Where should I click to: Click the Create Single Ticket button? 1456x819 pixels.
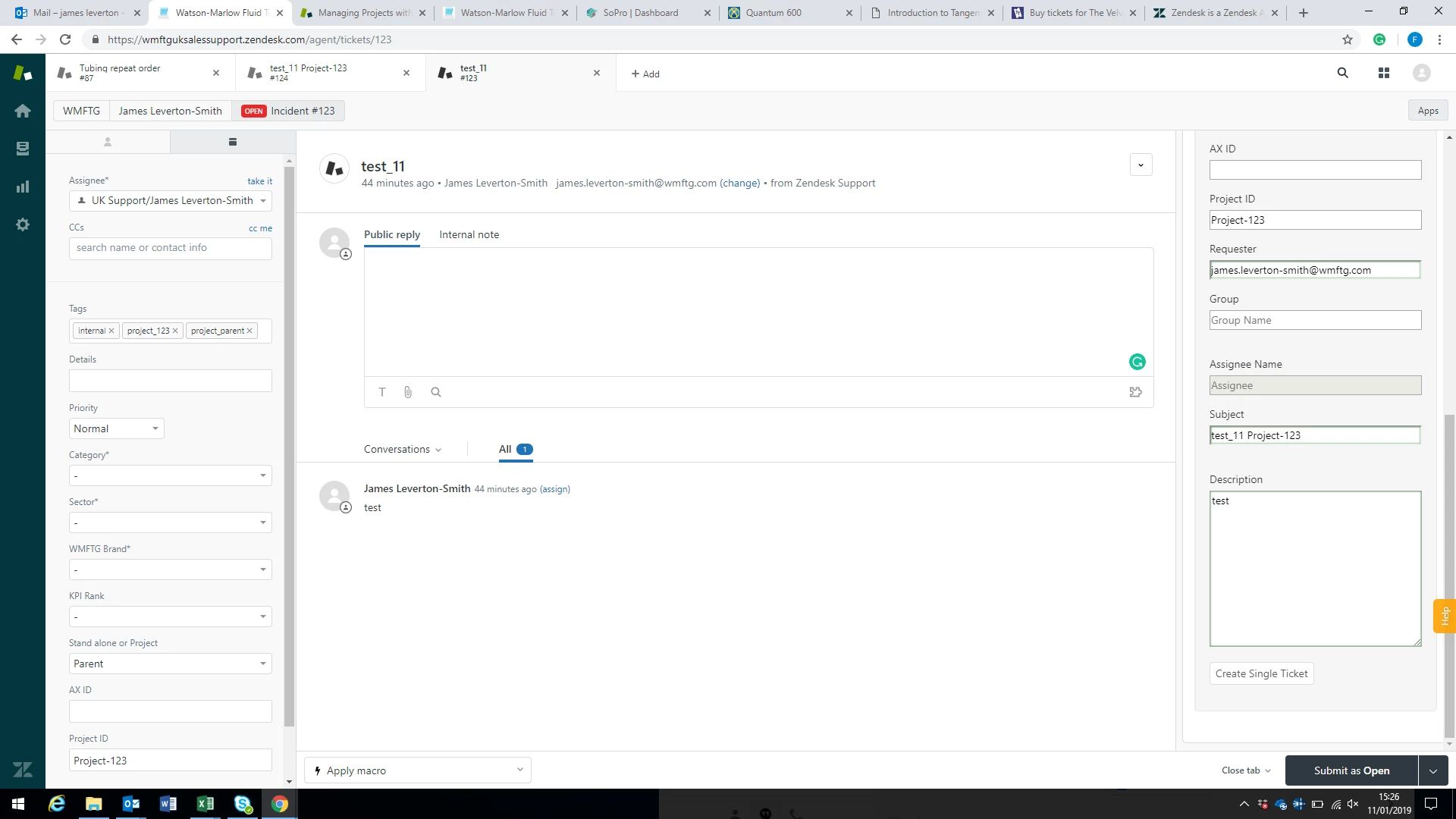pos(1261,673)
